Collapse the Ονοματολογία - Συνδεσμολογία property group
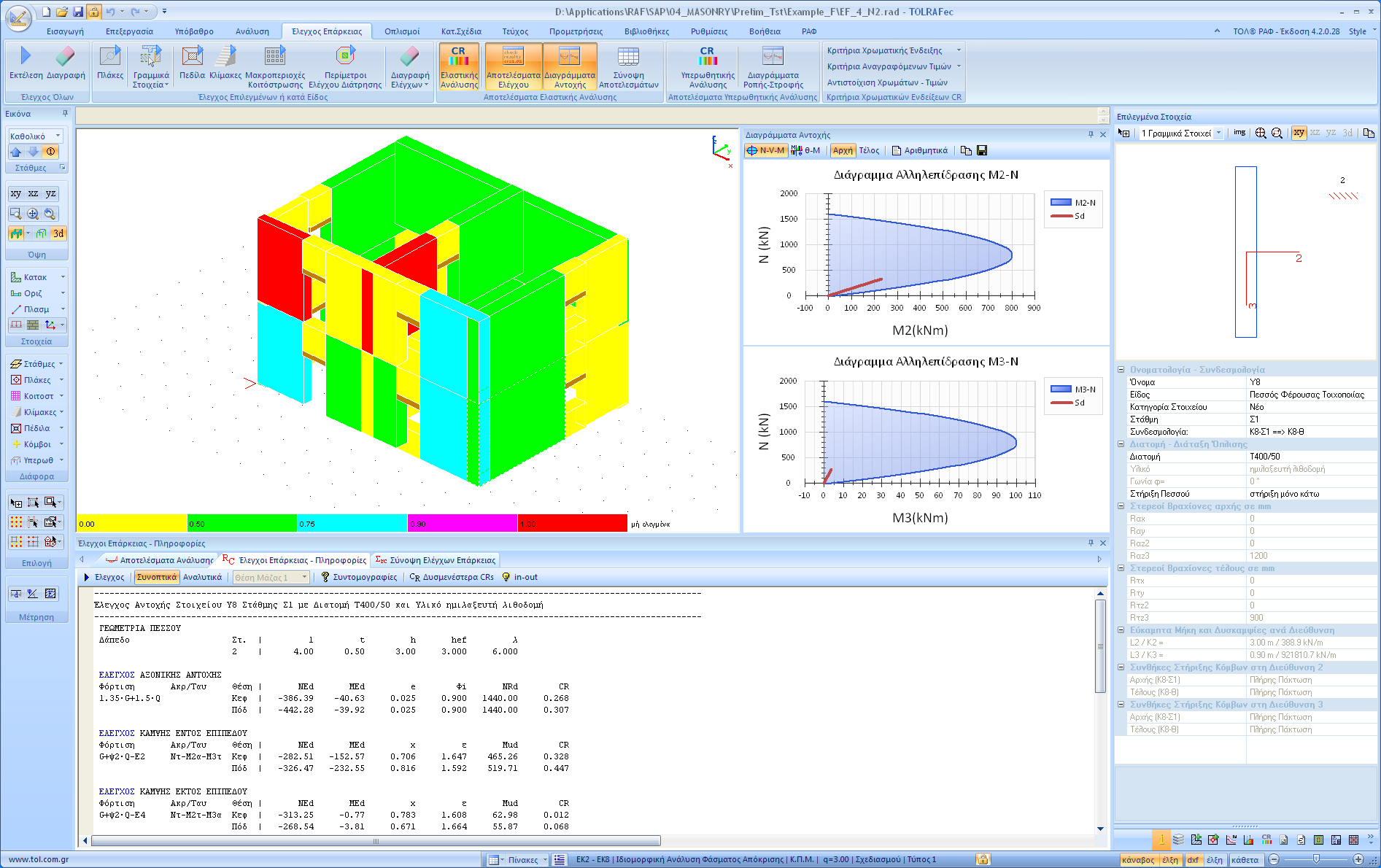Viewport: 1381px width, 868px height. point(1121,370)
